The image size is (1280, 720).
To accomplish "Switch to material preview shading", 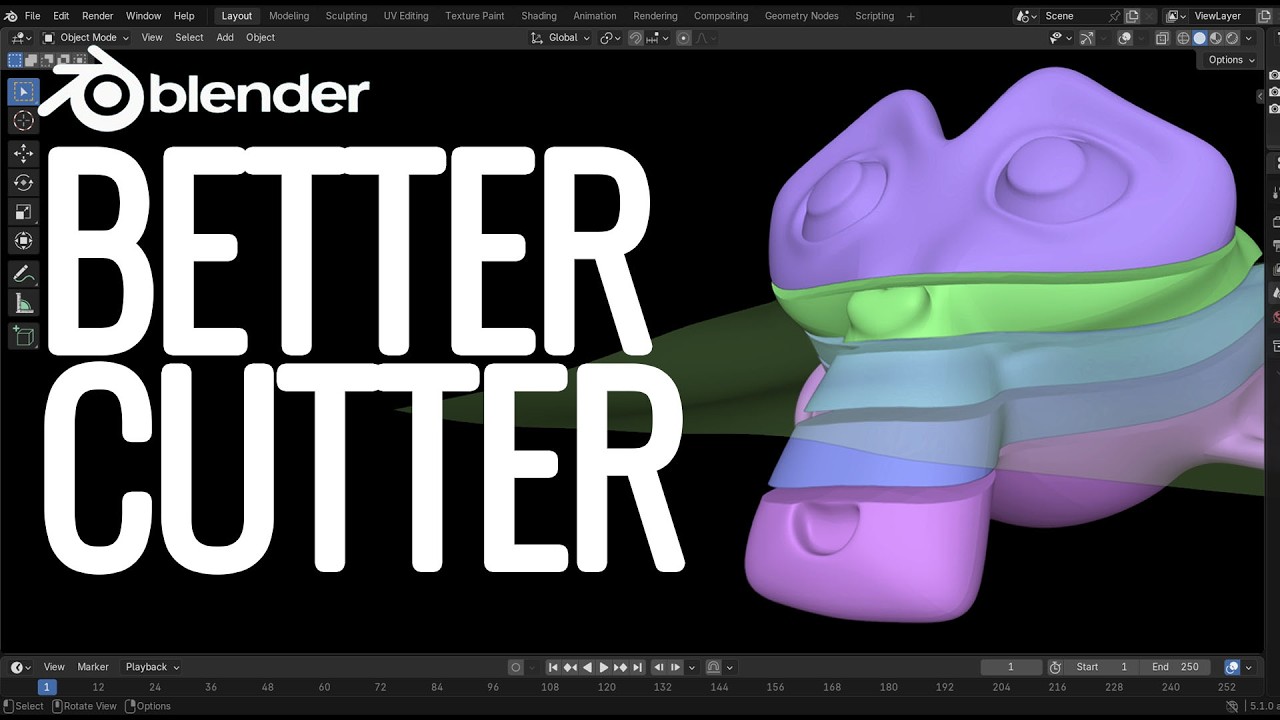I will (x=1215, y=38).
